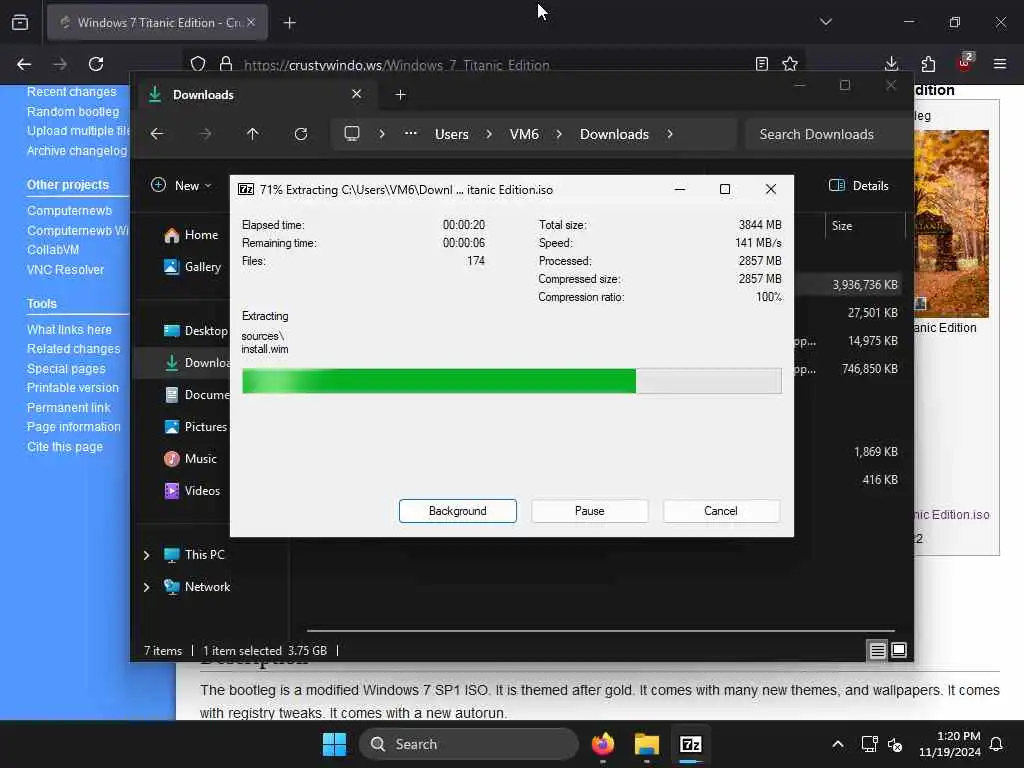Go back in Firefox
Image resolution: width=1024 pixels, height=768 pixels.
(24, 64)
